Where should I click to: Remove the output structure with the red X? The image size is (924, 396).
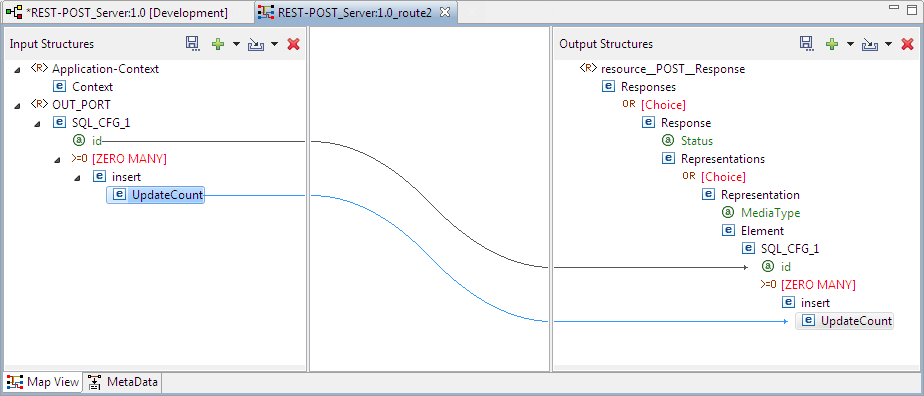(x=908, y=44)
